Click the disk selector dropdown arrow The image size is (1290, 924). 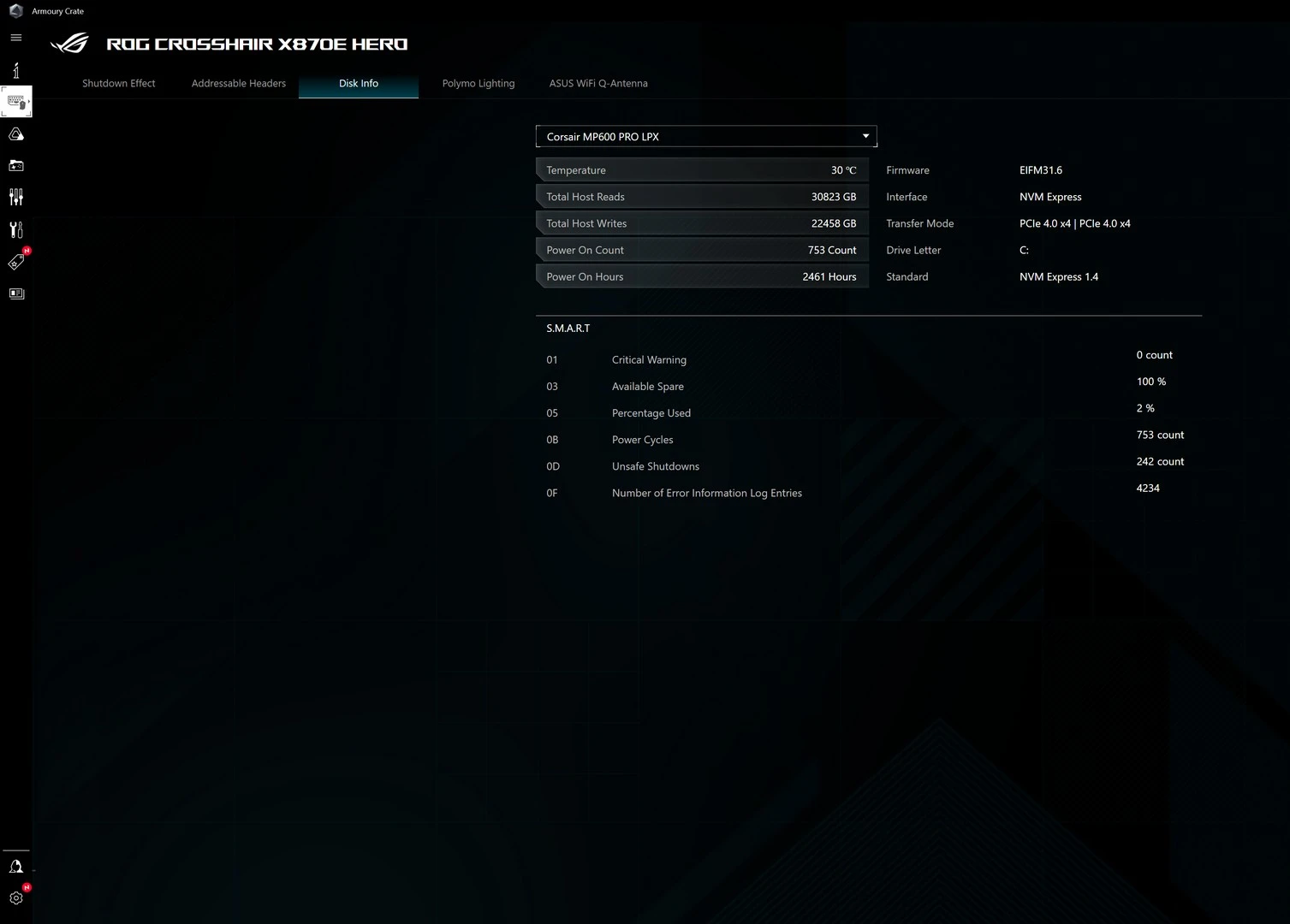click(865, 137)
